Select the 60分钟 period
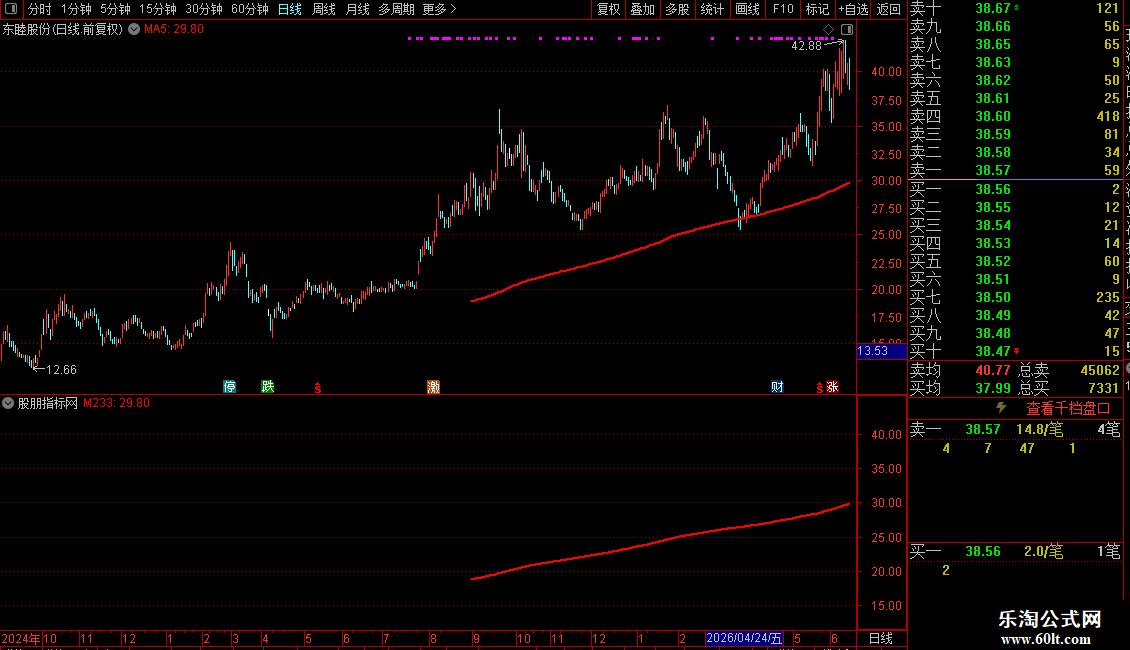1130x650 pixels. click(x=249, y=9)
